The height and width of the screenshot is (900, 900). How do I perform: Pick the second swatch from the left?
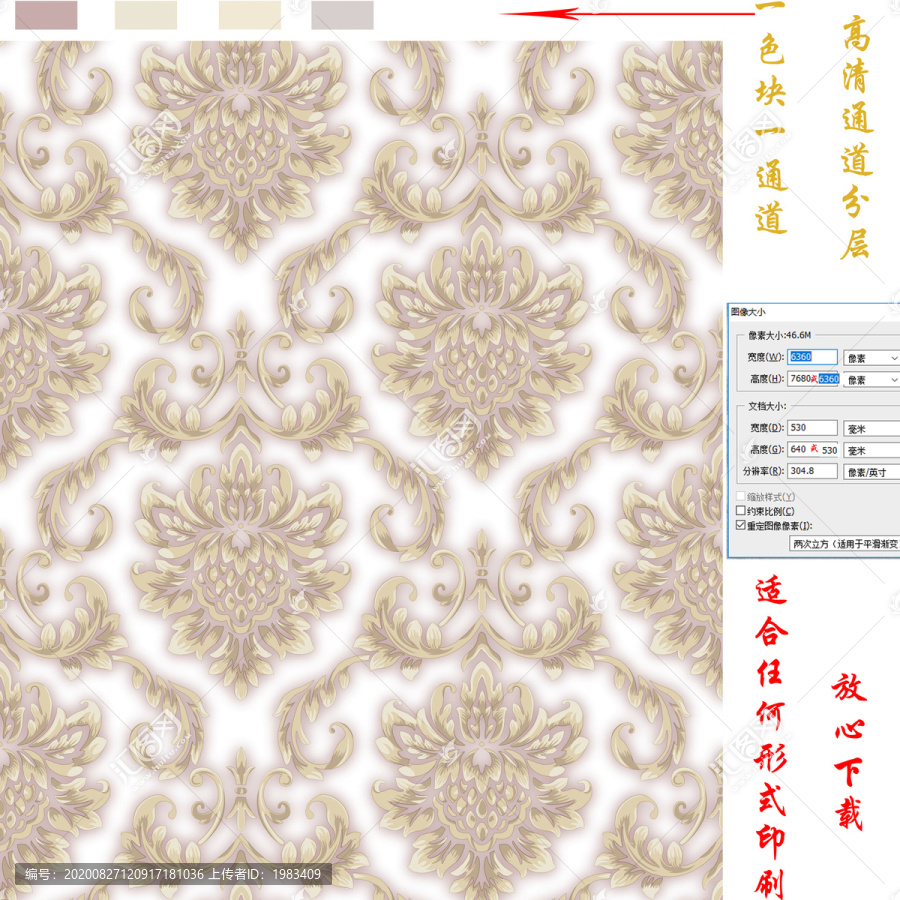point(146,15)
